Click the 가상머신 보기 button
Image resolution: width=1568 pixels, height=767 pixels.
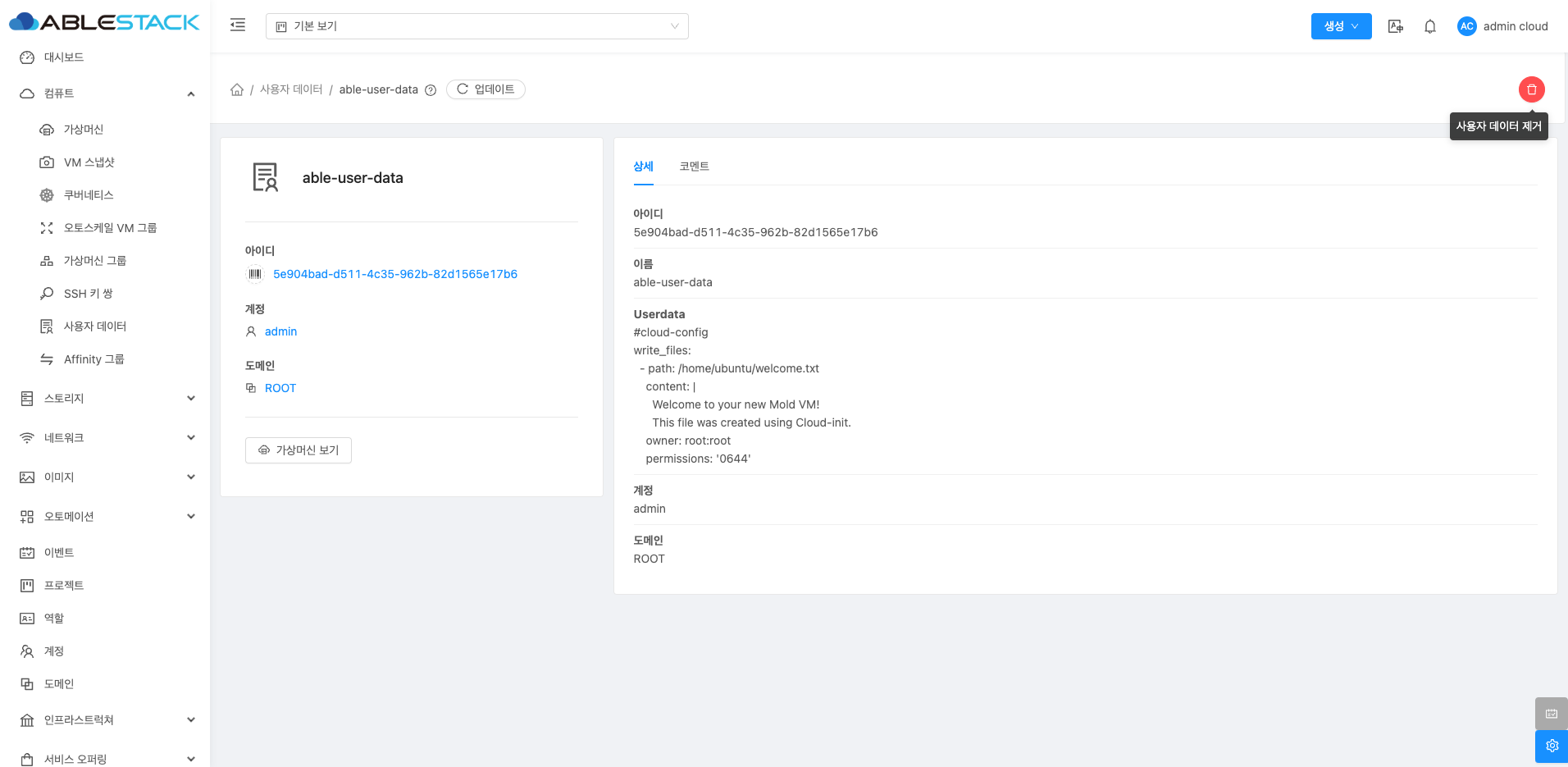click(299, 450)
